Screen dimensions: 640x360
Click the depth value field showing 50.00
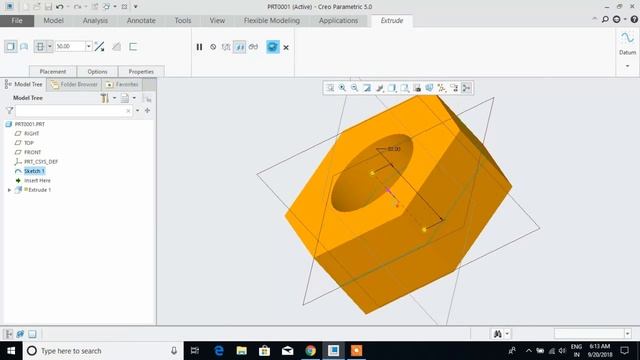[70, 47]
